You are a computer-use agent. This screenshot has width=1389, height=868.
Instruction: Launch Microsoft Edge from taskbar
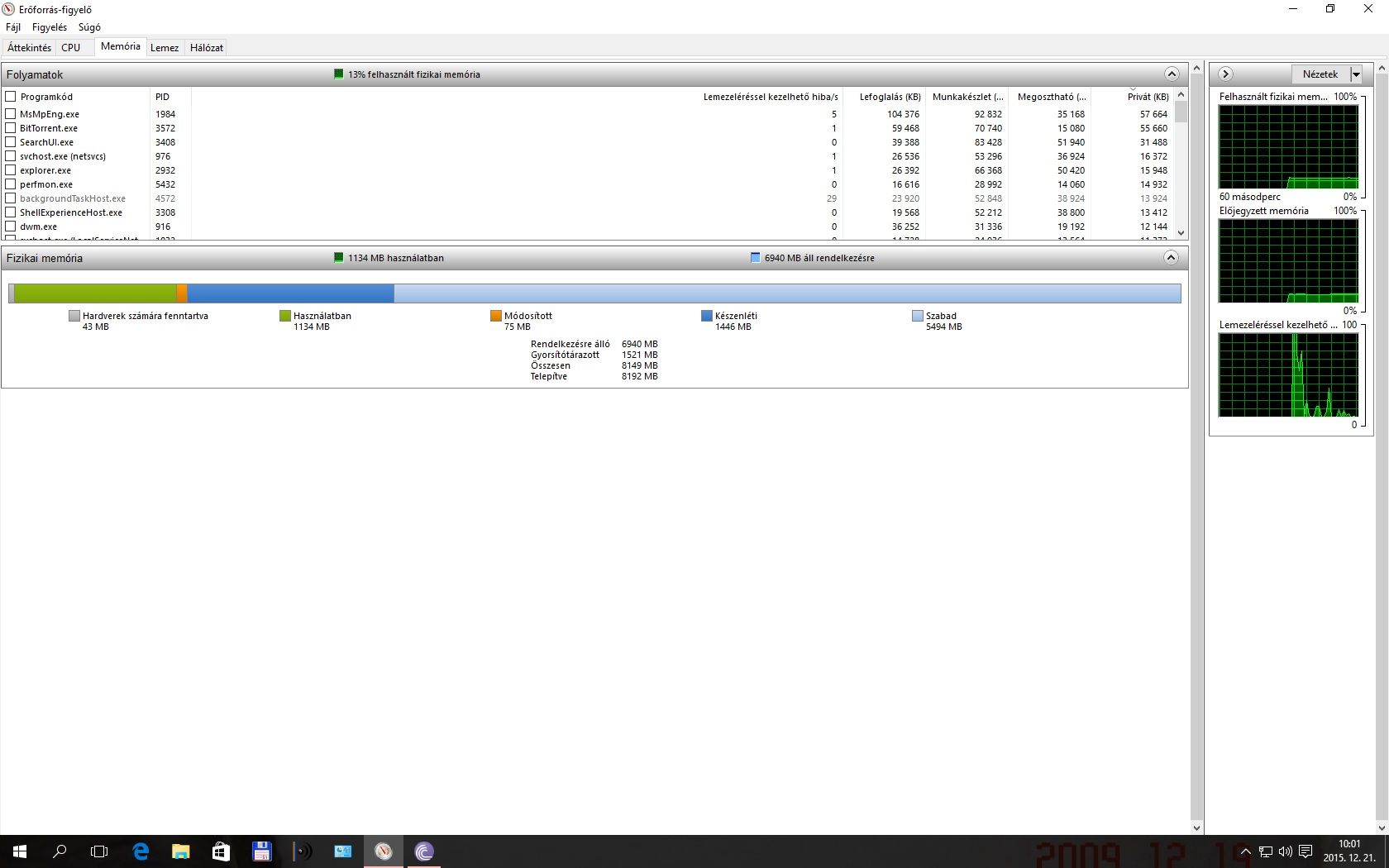click(141, 851)
